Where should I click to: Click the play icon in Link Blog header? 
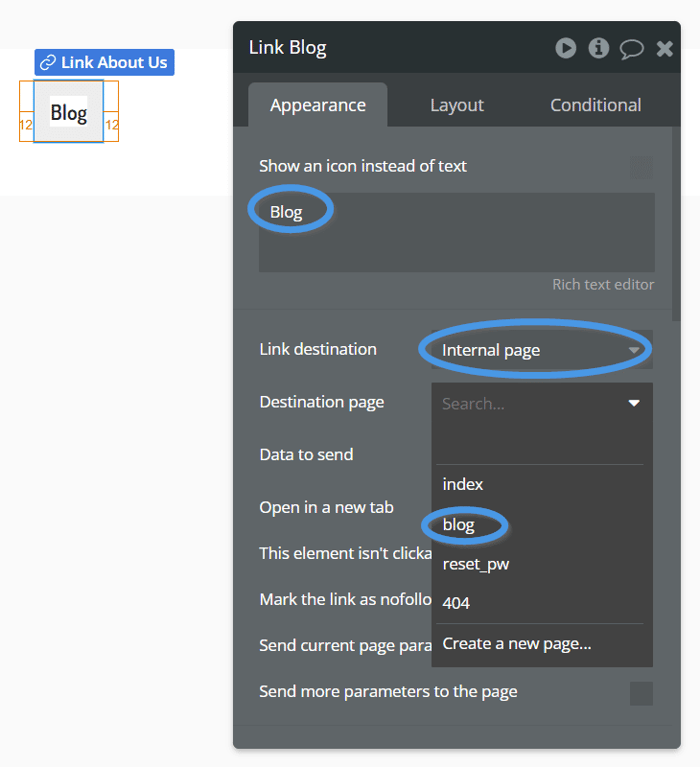tap(565, 48)
